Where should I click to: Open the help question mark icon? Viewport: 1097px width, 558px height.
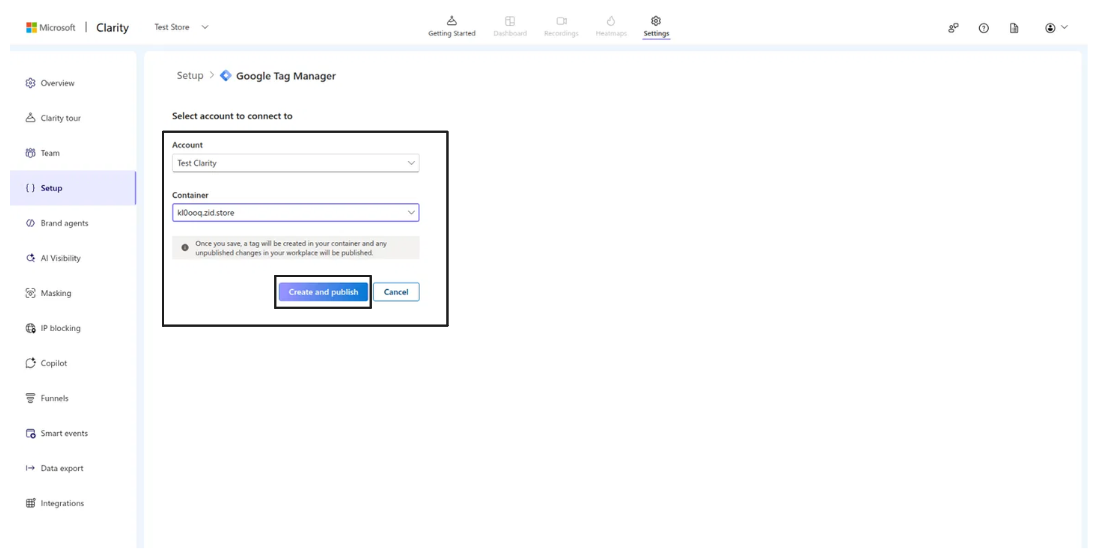(984, 28)
